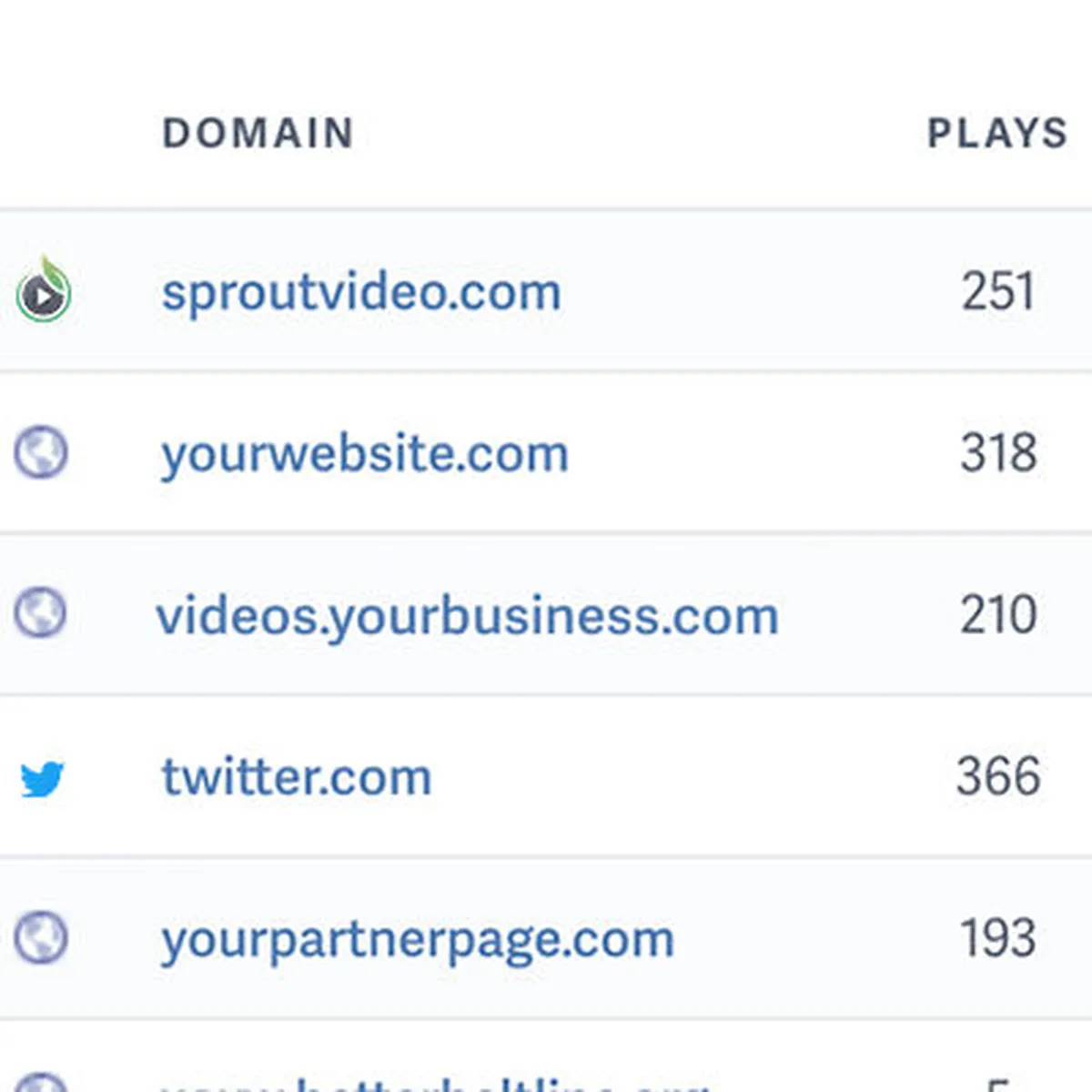The image size is (1092, 1092).
Task: Follow the twitter.com domain link
Action: click(x=296, y=778)
